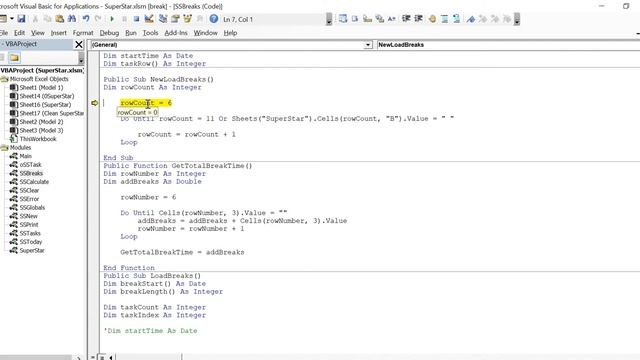Open the Properties Window icon
The height and width of the screenshot is (360, 640).
(x=176, y=19)
